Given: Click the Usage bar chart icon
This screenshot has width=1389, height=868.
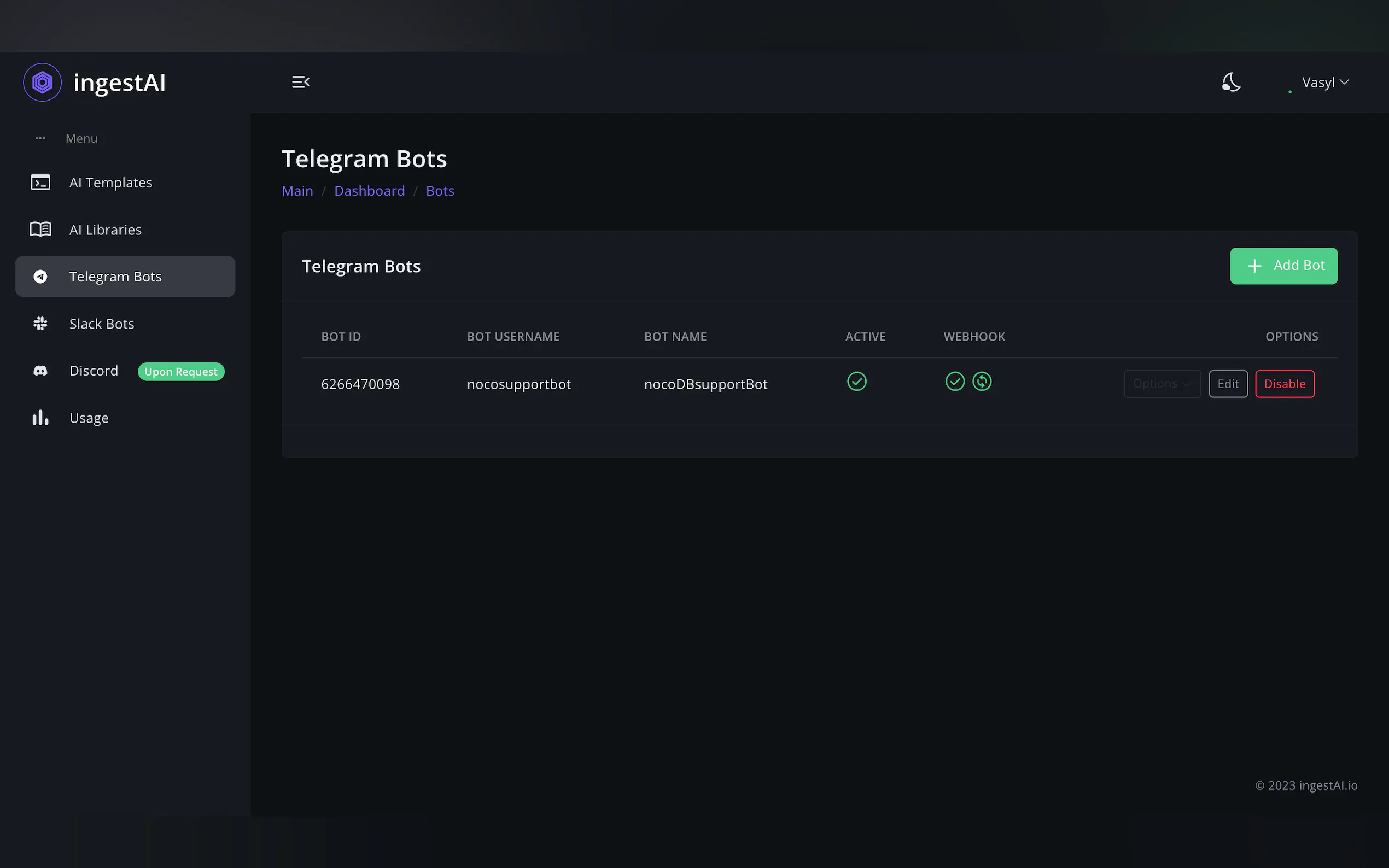Looking at the screenshot, I should tap(40, 418).
